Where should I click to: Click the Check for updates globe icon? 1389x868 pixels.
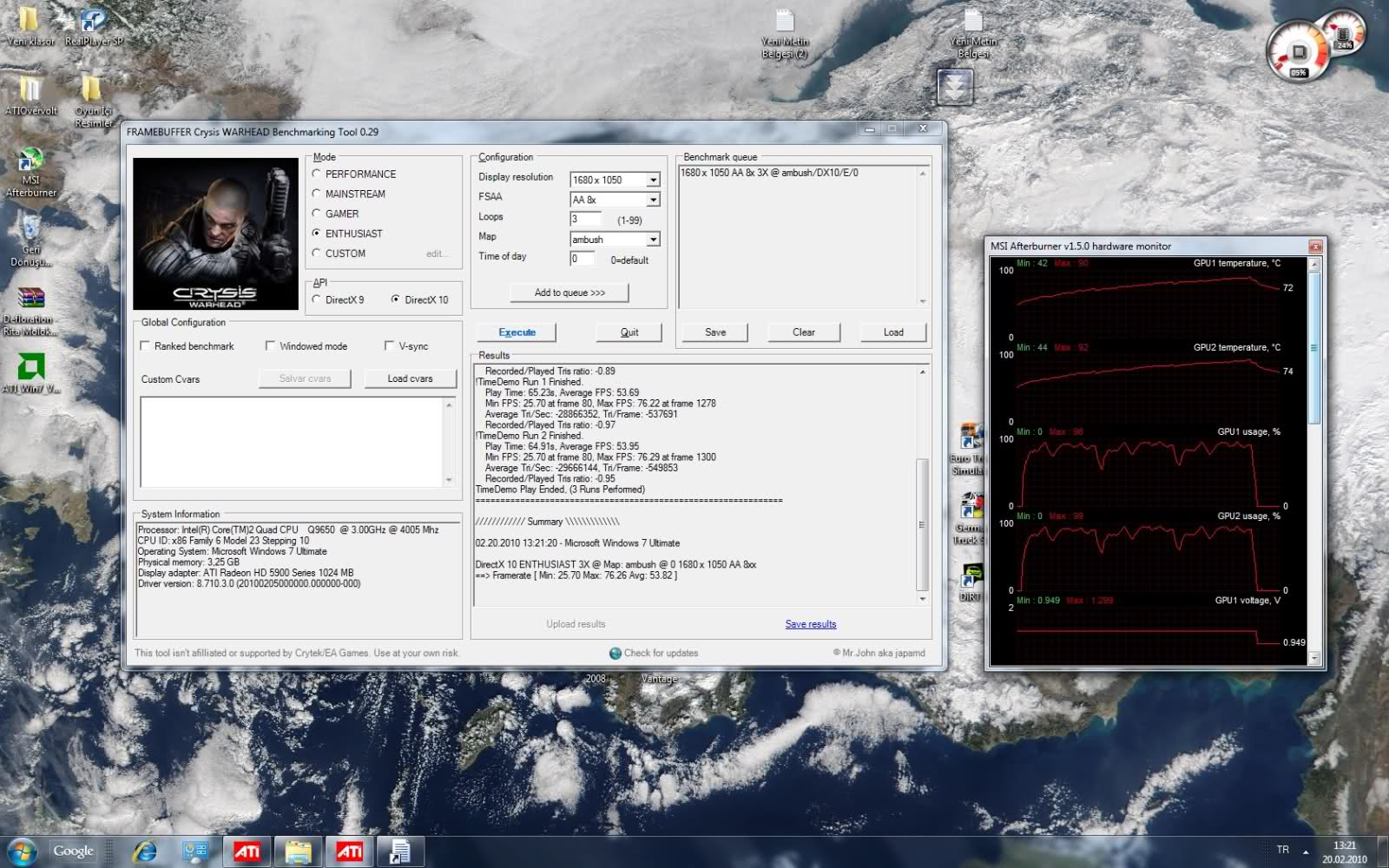click(x=616, y=653)
